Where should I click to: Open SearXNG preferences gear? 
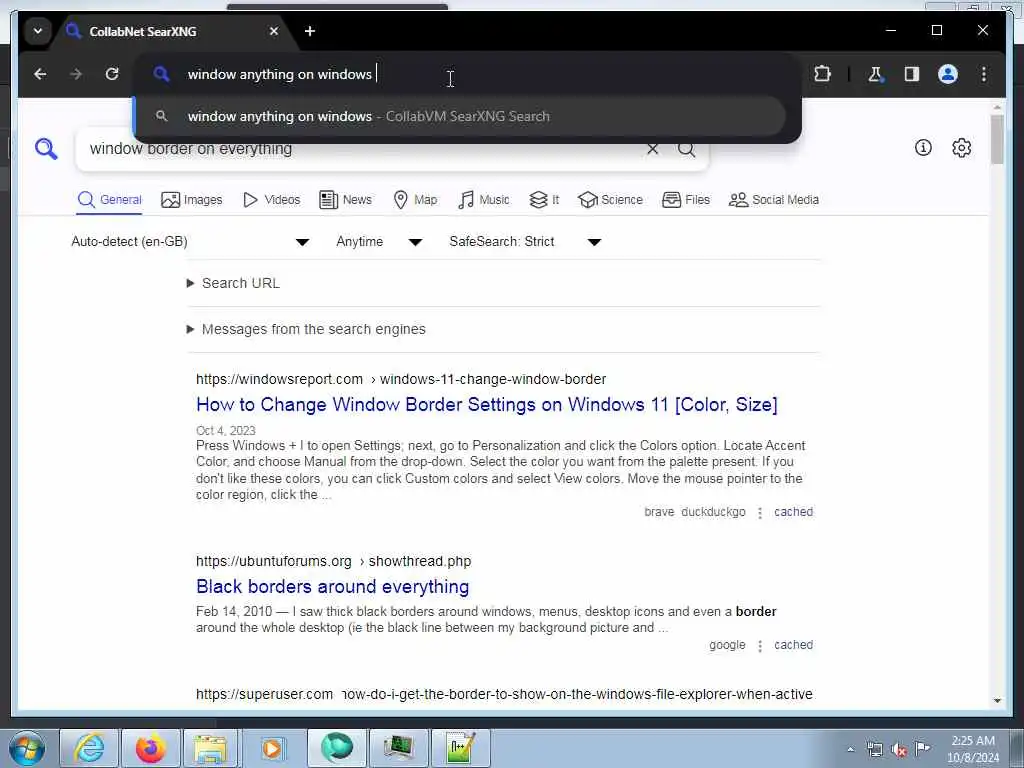point(961,148)
